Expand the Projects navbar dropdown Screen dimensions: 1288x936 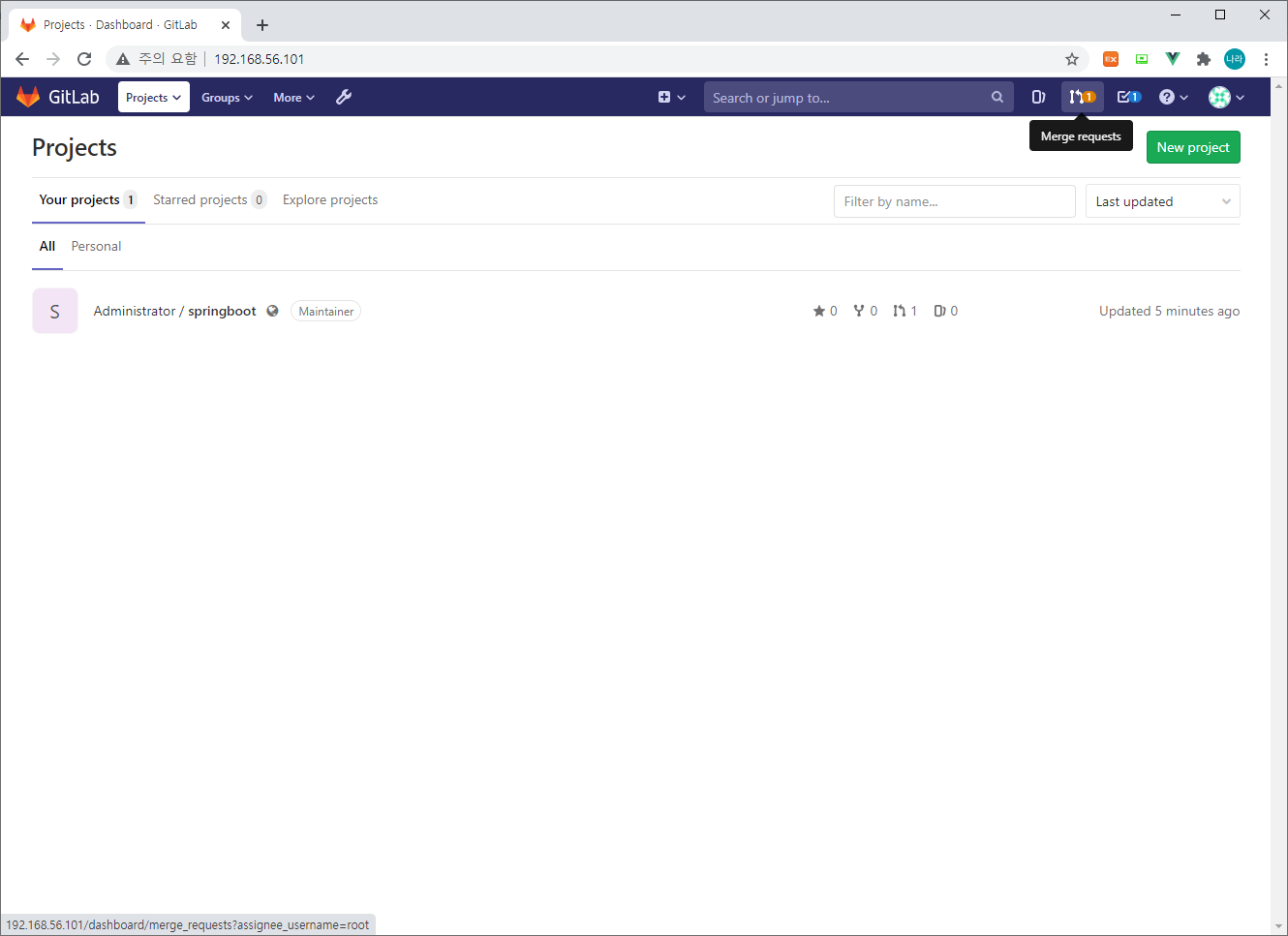tap(154, 97)
